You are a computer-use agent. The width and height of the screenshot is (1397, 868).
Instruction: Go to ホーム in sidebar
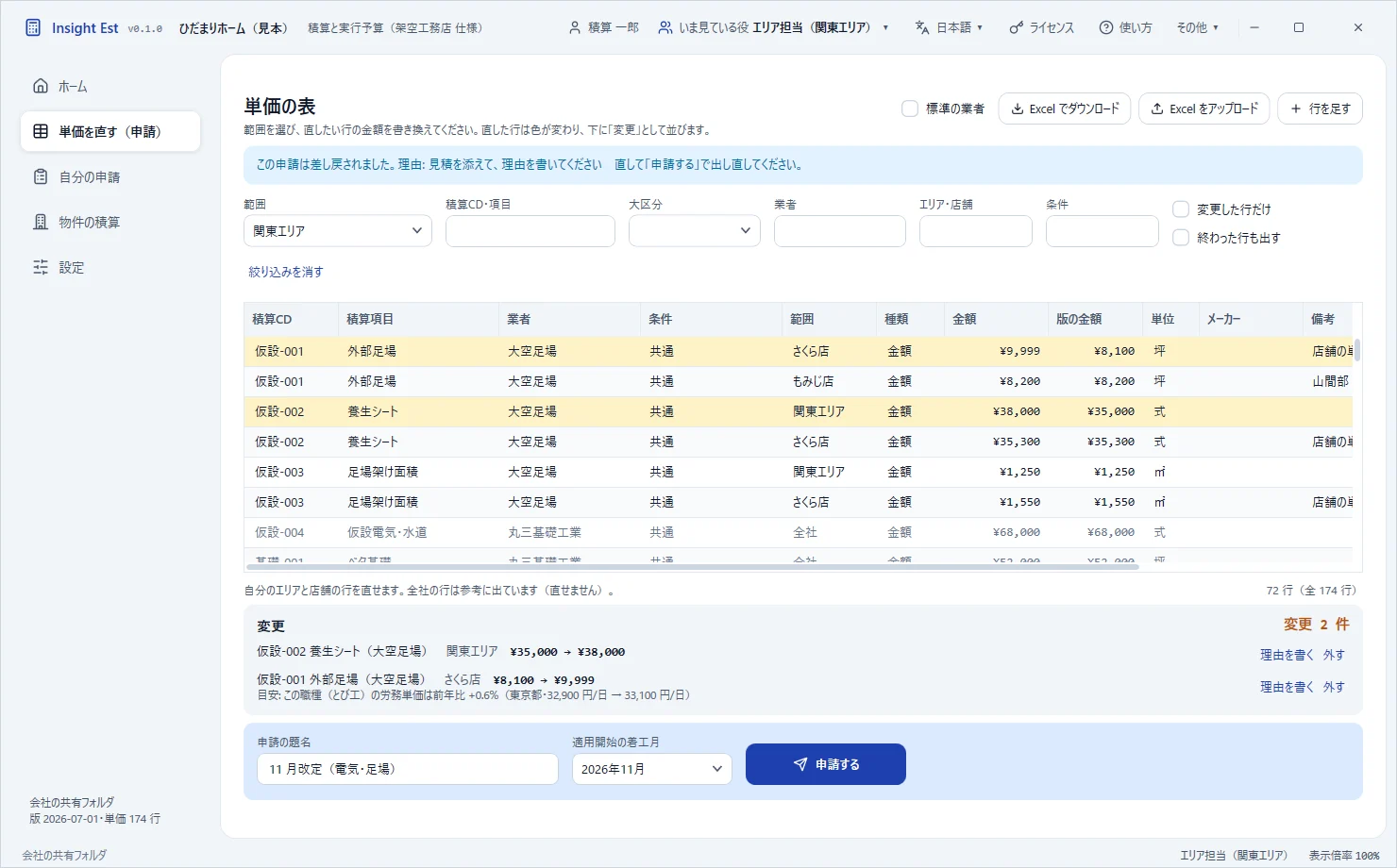coord(110,86)
